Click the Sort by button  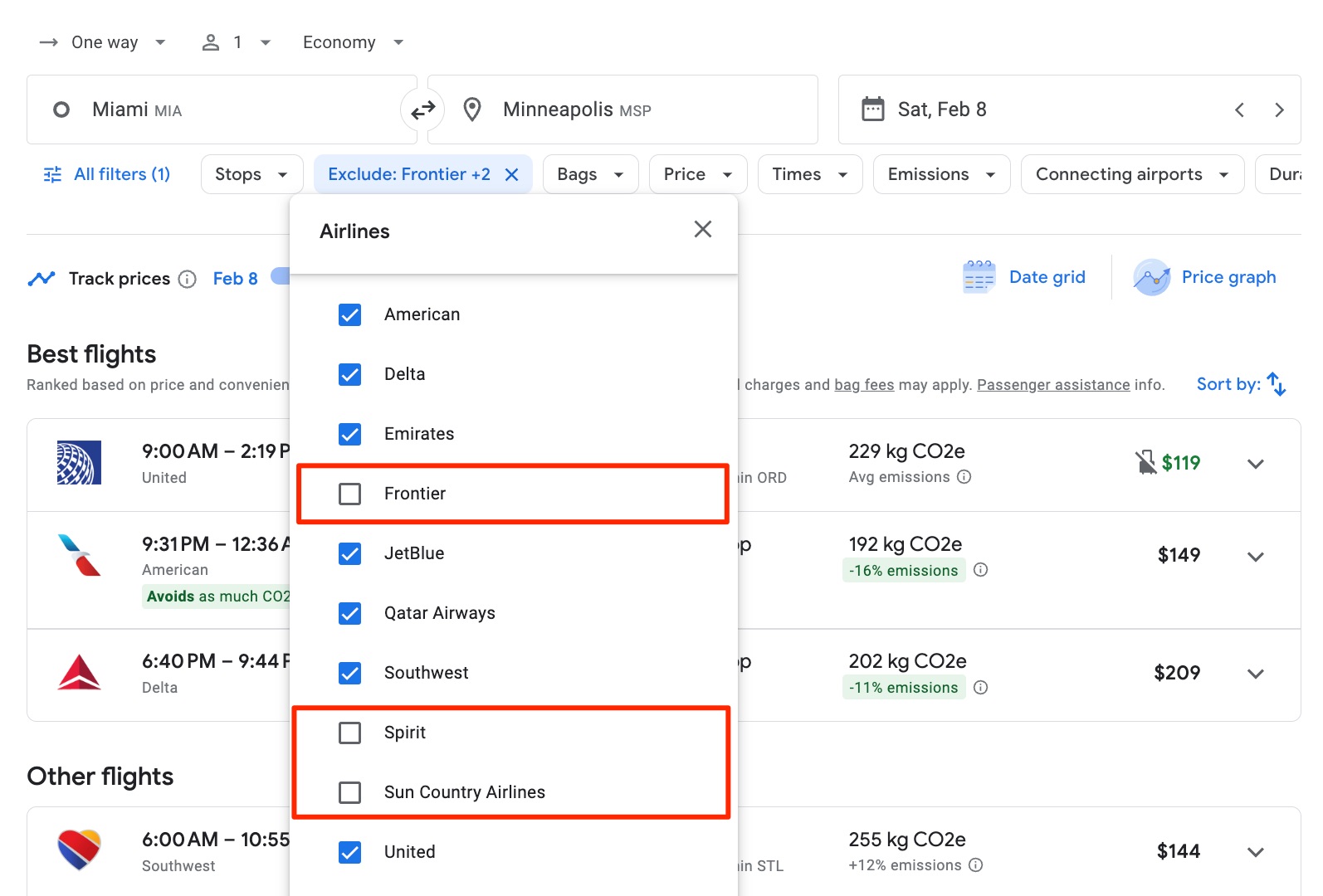[1241, 384]
